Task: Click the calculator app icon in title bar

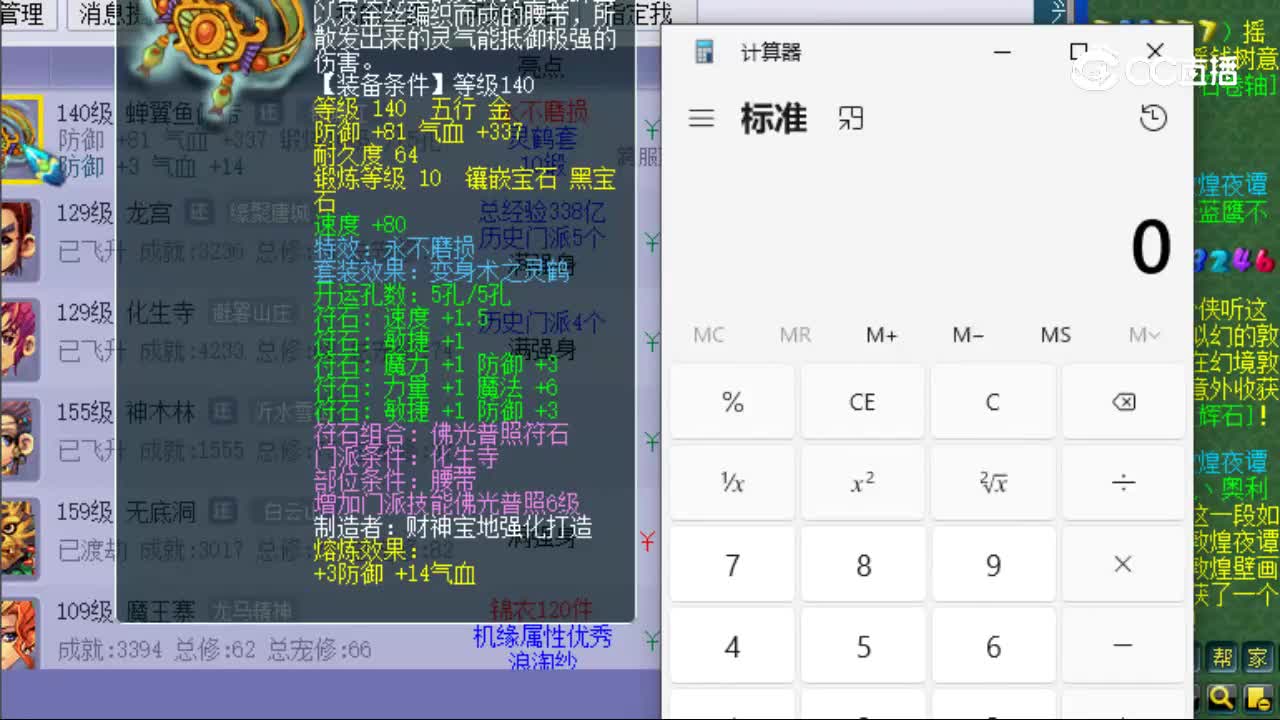Action: tap(704, 52)
